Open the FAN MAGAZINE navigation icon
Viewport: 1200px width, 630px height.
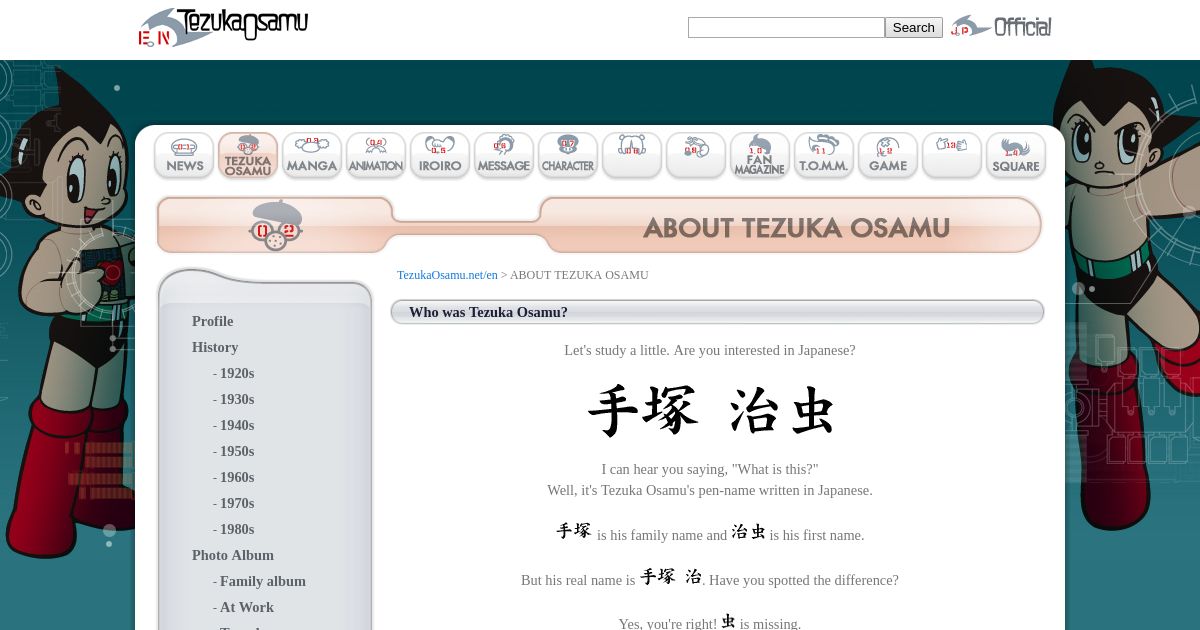[760, 156]
